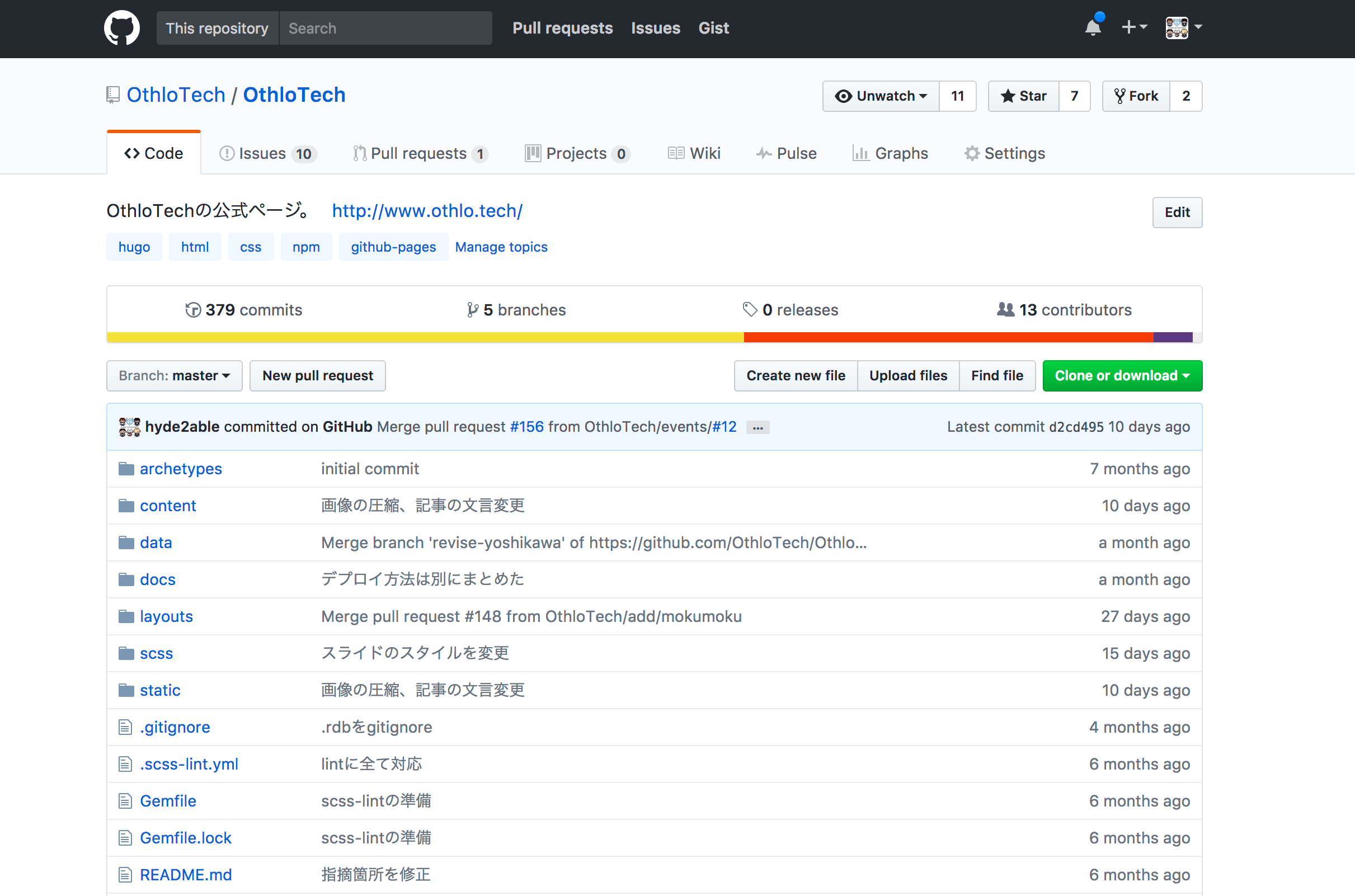Click the folder icon for layouts
1355x896 pixels.
(x=126, y=616)
